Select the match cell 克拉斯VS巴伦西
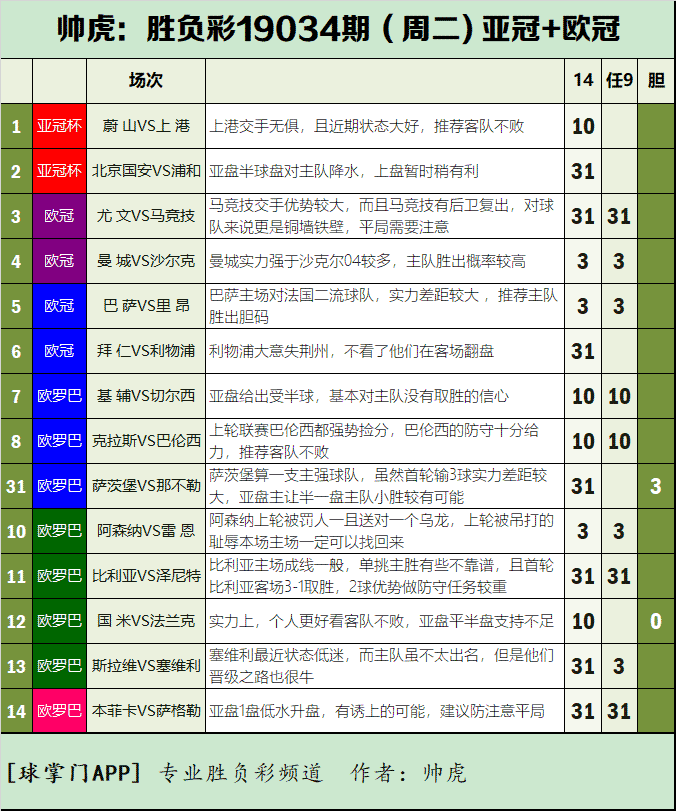The image size is (676, 811). [x=146, y=441]
